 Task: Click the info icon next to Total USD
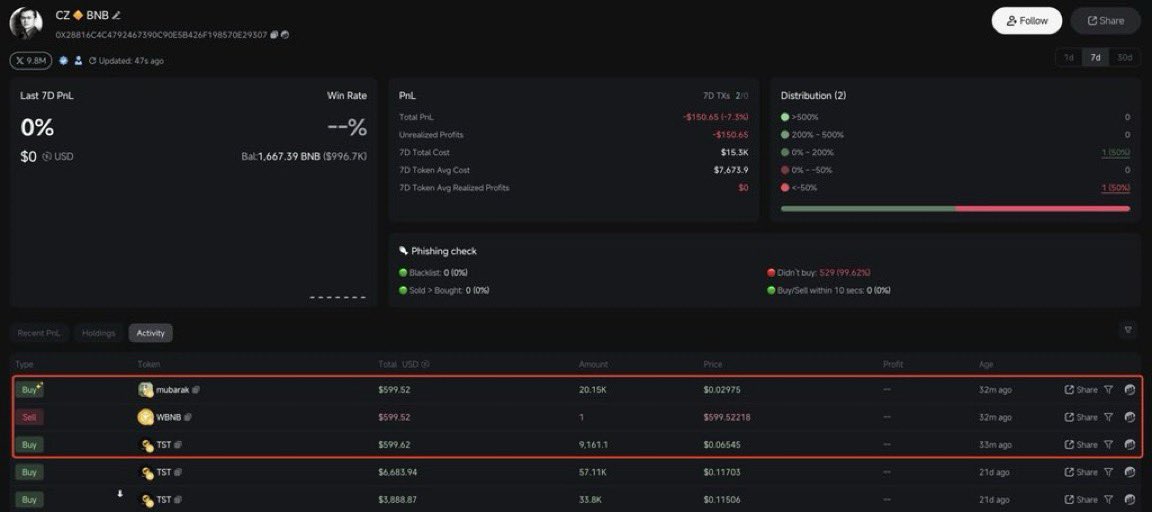pos(426,365)
